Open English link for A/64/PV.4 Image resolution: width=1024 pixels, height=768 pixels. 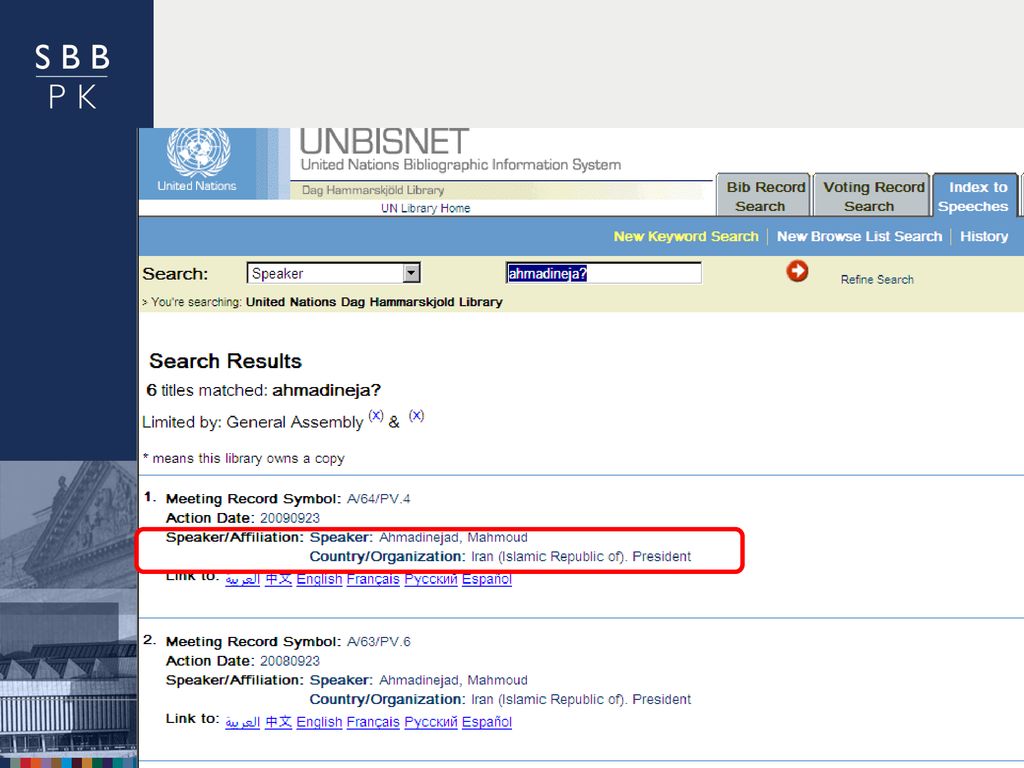tap(319, 579)
